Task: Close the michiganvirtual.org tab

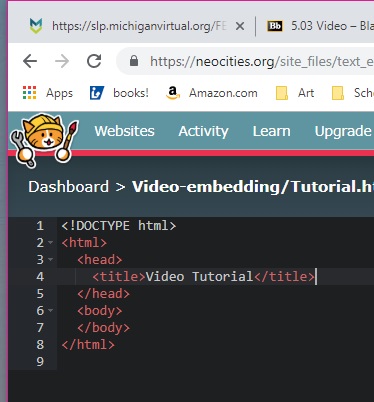Action: click(x=240, y=26)
